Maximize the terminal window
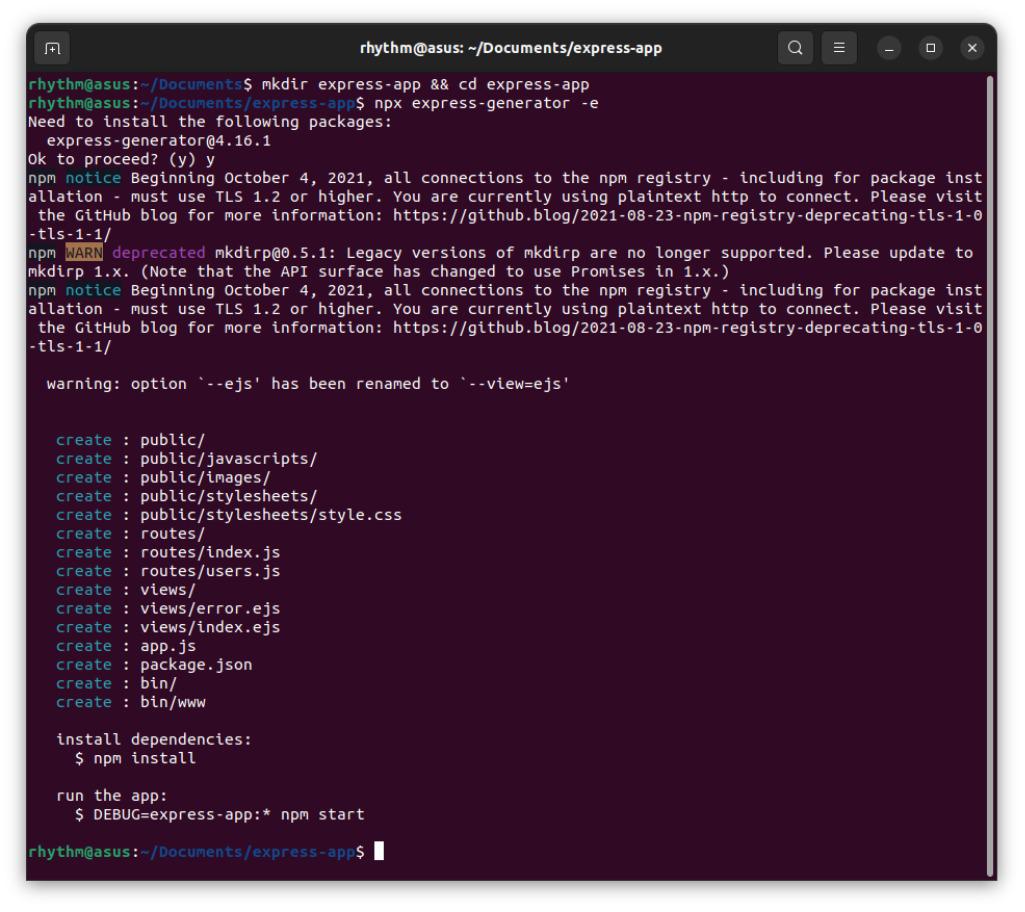The image size is (1025, 912). [x=930, y=48]
